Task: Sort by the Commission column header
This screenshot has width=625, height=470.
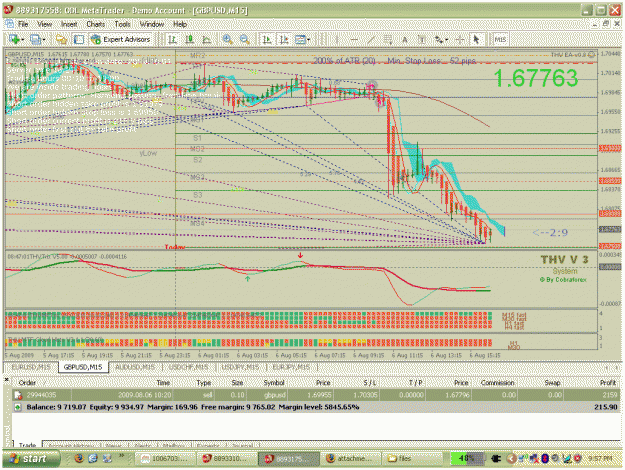Action: (497, 383)
